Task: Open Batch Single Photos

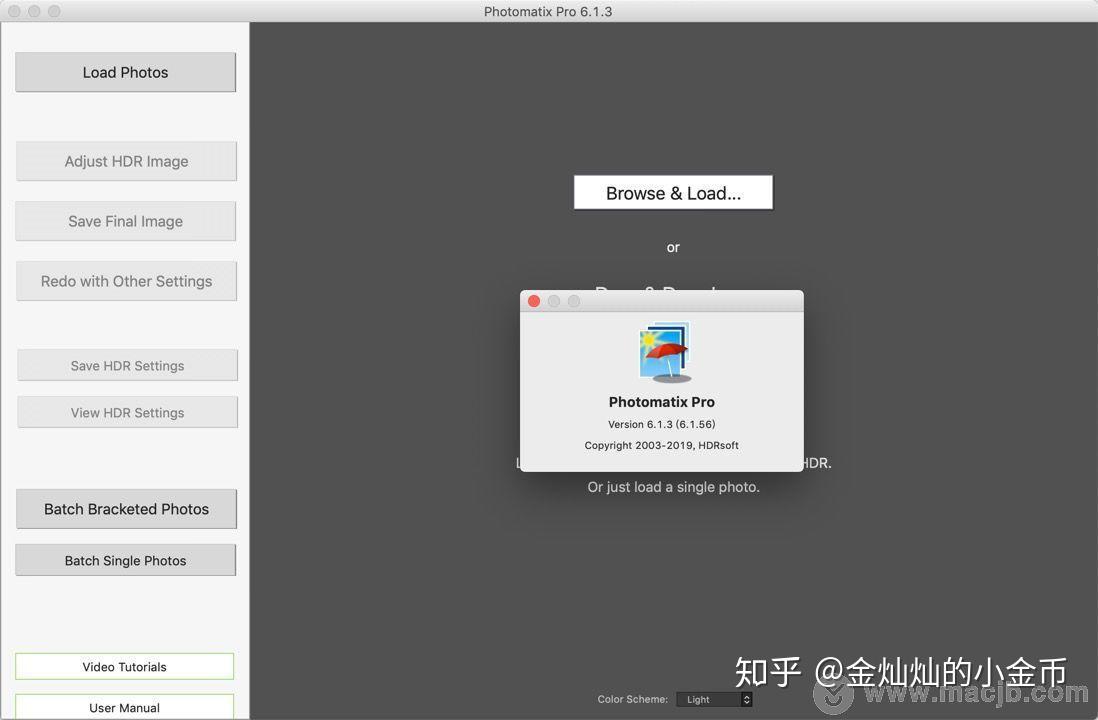Action: click(x=125, y=560)
